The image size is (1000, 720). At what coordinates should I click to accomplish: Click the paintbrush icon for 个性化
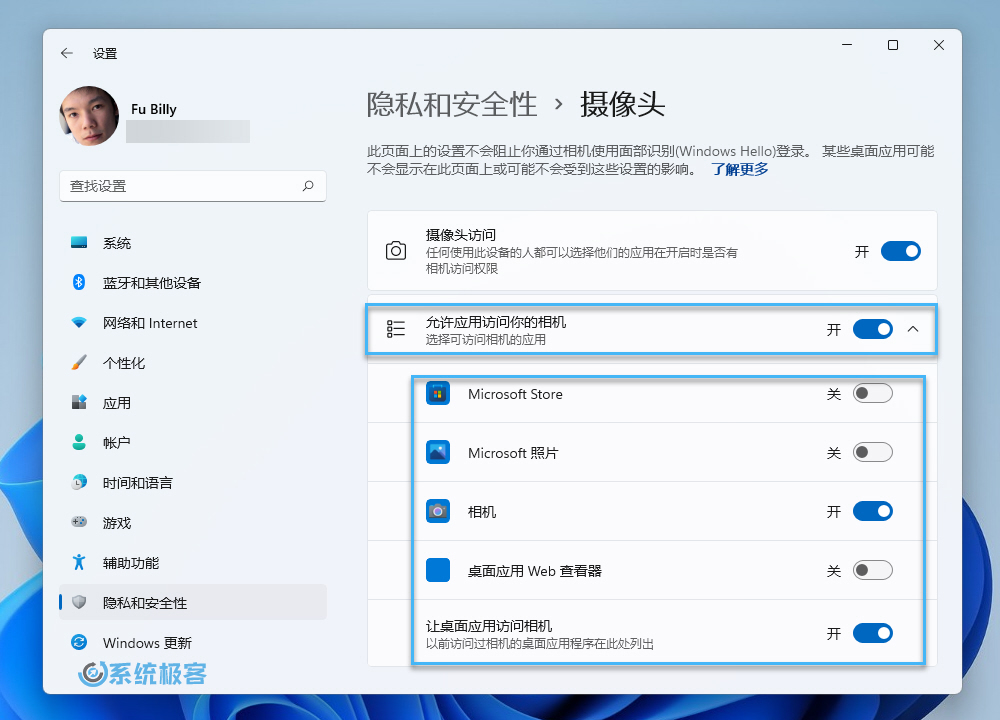(x=79, y=363)
